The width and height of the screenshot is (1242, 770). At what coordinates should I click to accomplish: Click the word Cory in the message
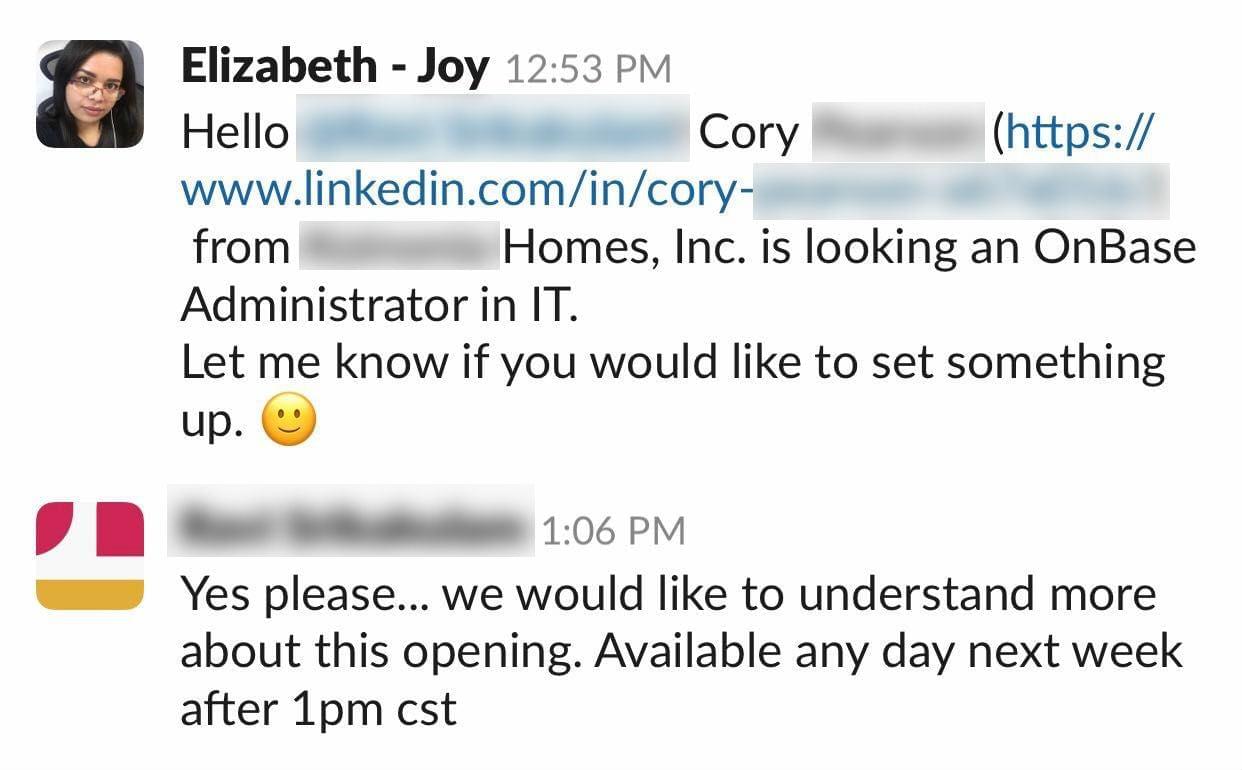(748, 133)
